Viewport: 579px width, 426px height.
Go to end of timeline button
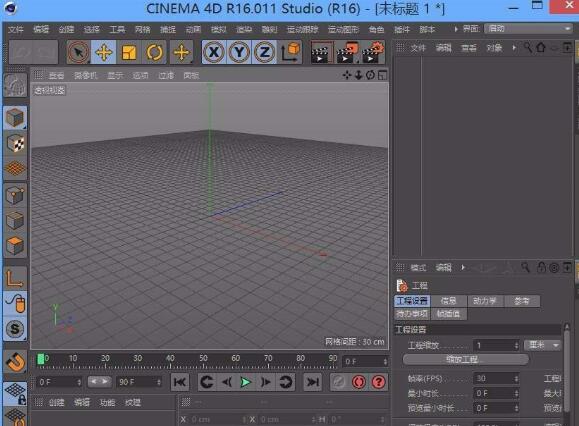point(312,382)
